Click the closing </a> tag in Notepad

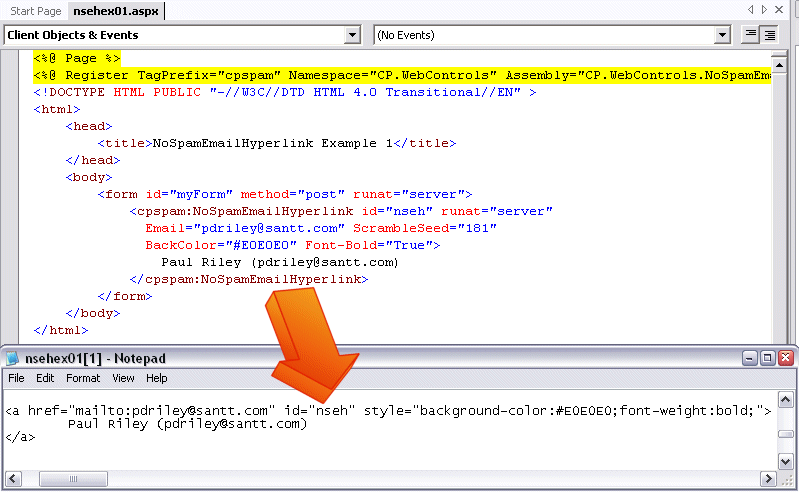[x=20, y=437]
